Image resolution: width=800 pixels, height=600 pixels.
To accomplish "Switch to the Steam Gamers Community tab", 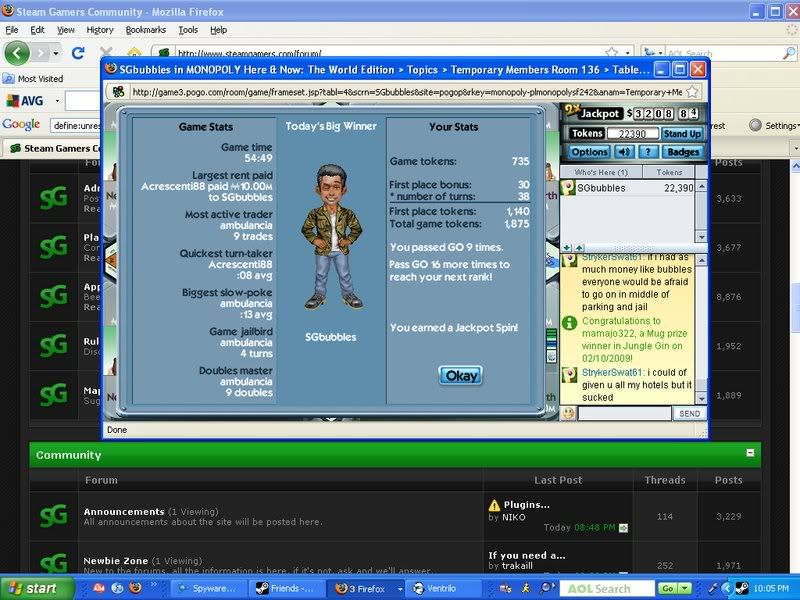I will [x=54, y=148].
